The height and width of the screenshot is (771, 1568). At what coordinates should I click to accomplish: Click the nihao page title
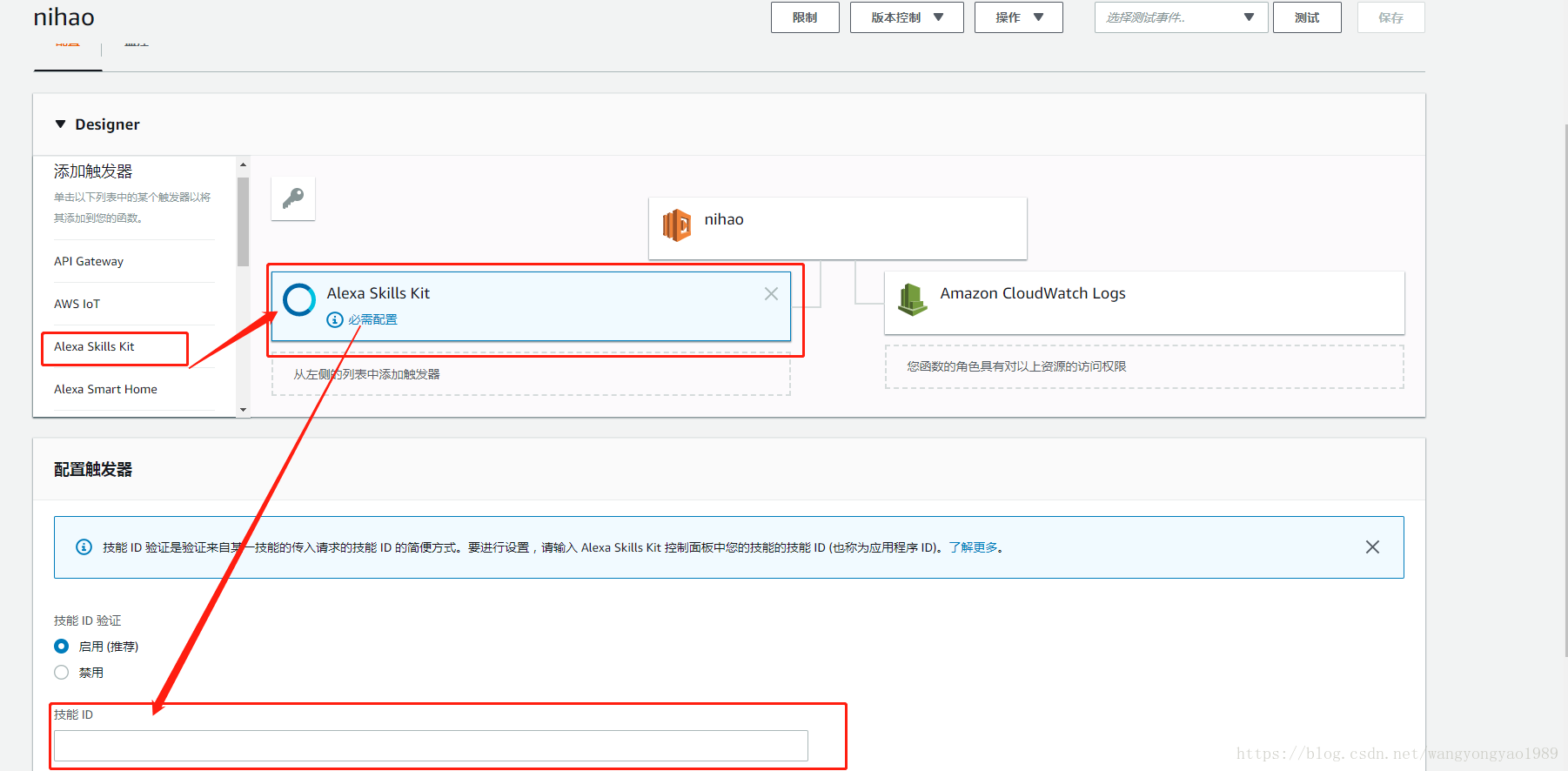click(x=64, y=17)
